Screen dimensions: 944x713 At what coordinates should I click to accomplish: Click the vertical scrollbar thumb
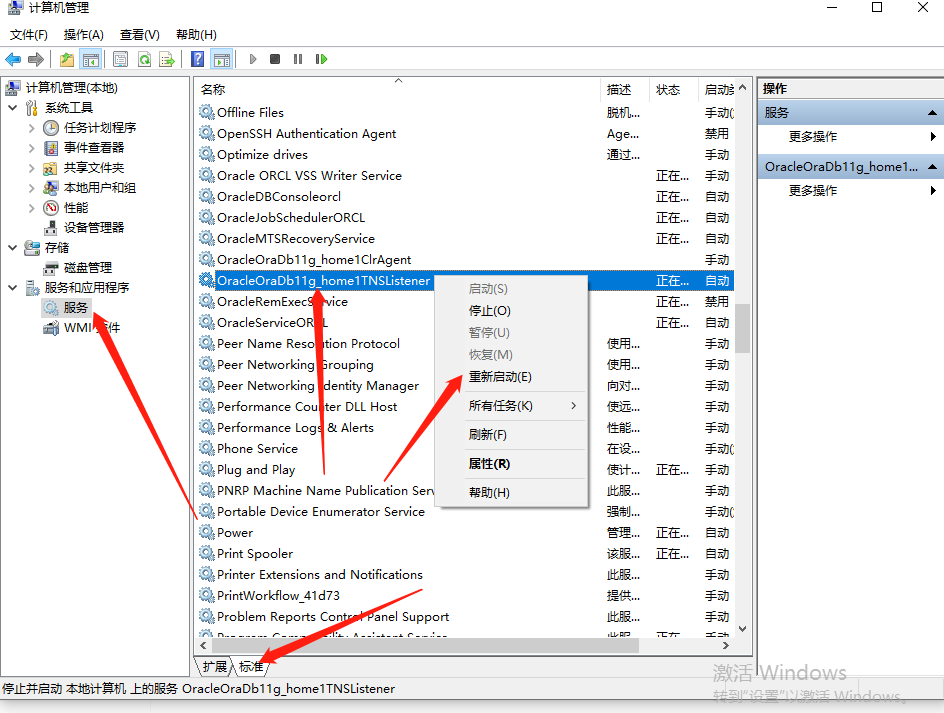pyautogui.click(x=742, y=328)
